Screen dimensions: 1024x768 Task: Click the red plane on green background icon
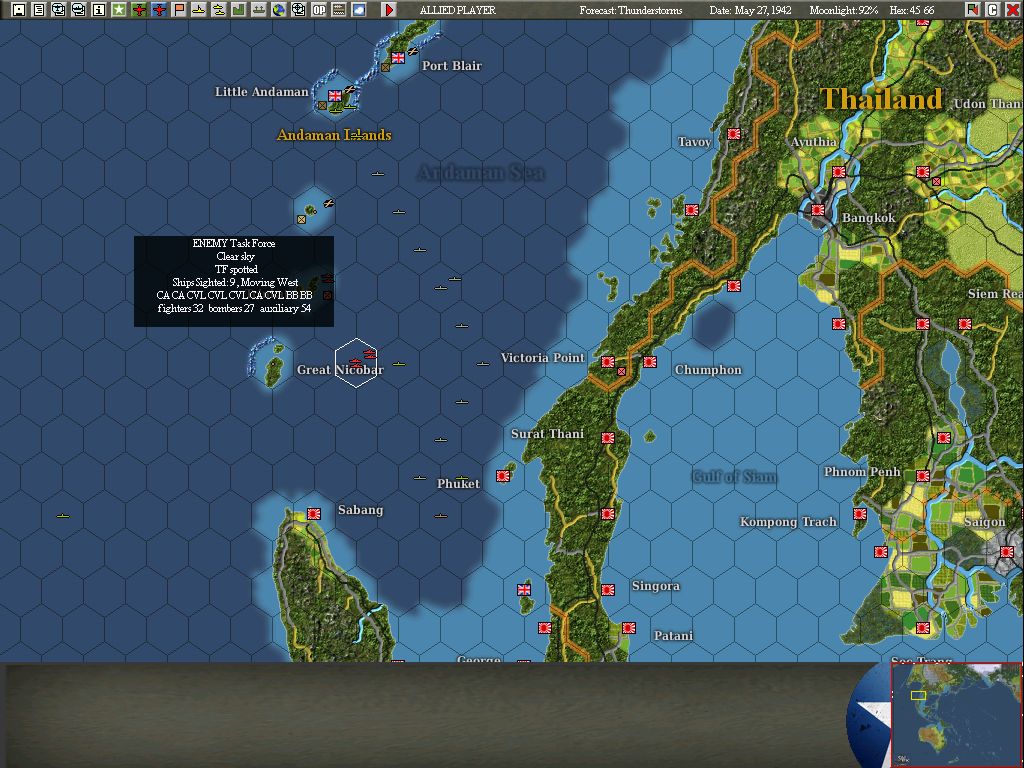coord(138,10)
